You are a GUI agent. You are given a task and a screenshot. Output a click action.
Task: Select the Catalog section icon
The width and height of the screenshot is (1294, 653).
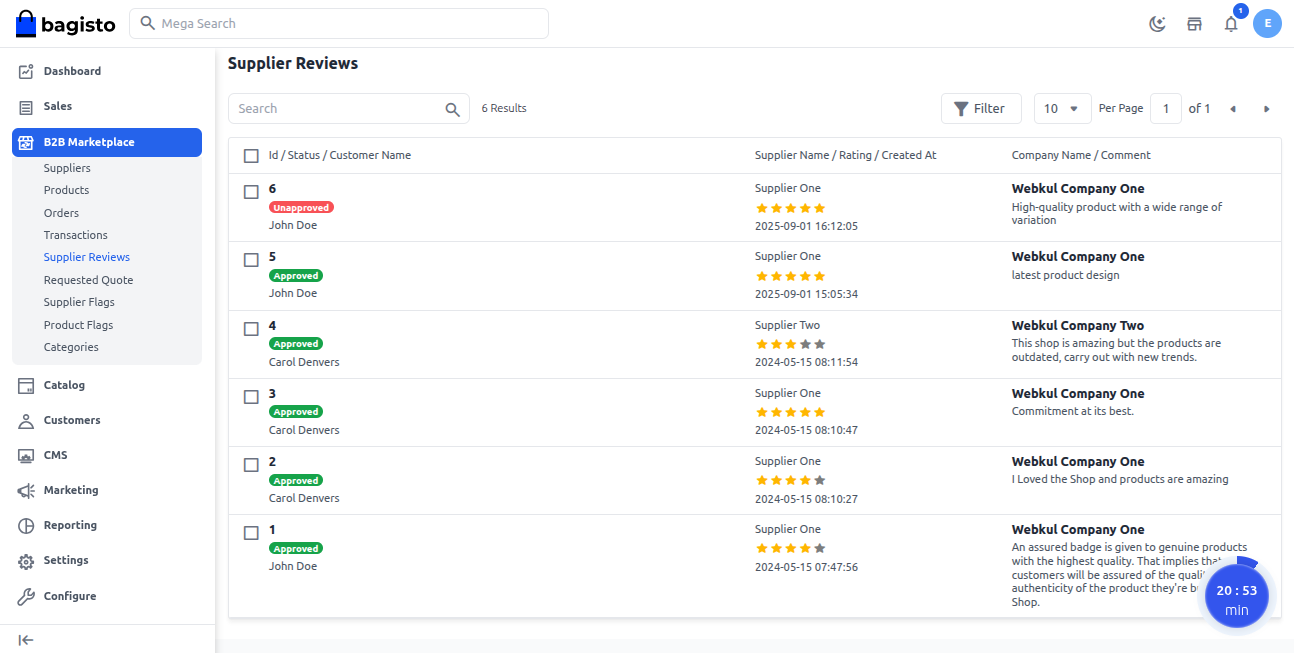[25, 384]
